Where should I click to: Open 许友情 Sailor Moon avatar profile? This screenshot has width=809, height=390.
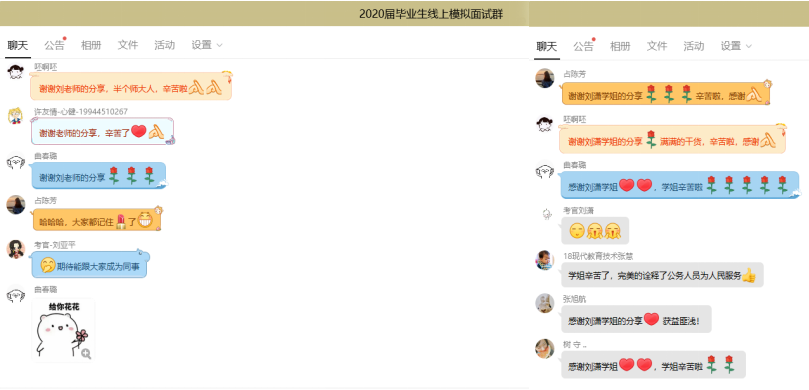click(16, 116)
